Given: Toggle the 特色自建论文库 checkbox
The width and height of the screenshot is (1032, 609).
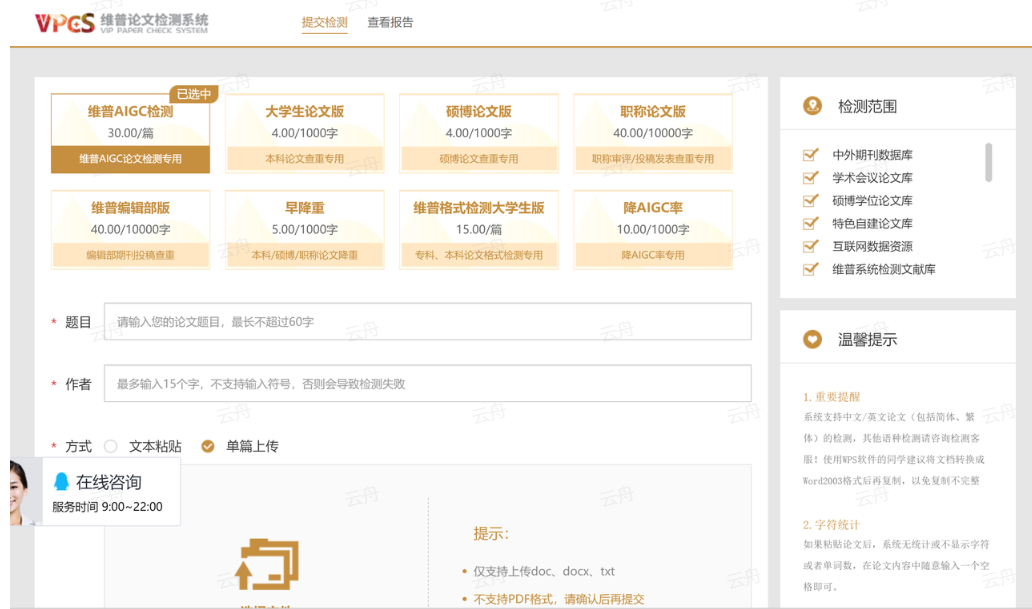Looking at the screenshot, I should pyautogui.click(x=811, y=223).
